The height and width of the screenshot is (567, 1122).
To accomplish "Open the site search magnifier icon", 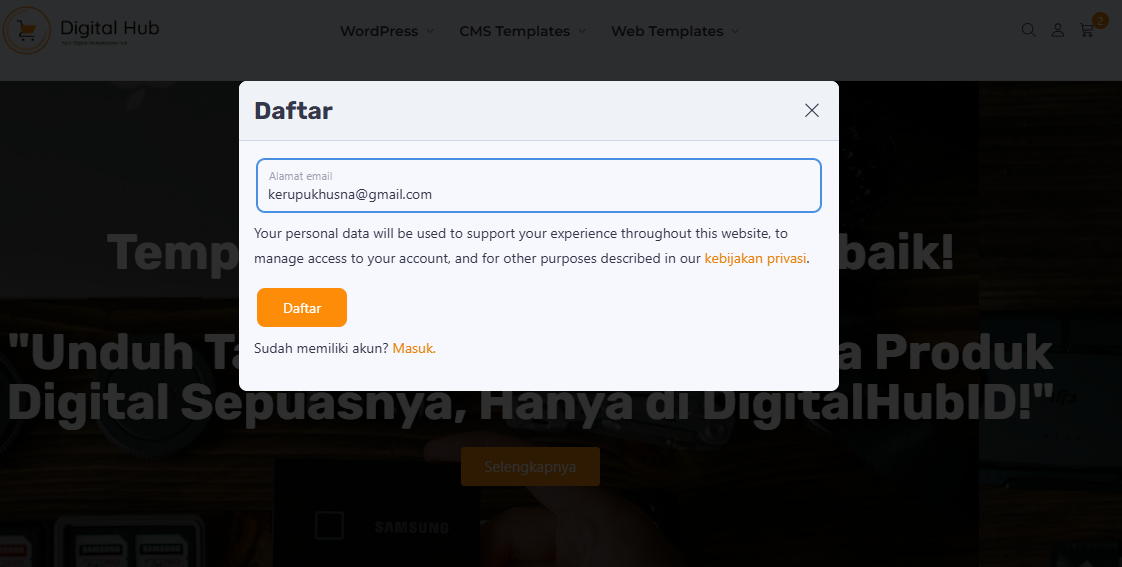I will pos(1028,30).
